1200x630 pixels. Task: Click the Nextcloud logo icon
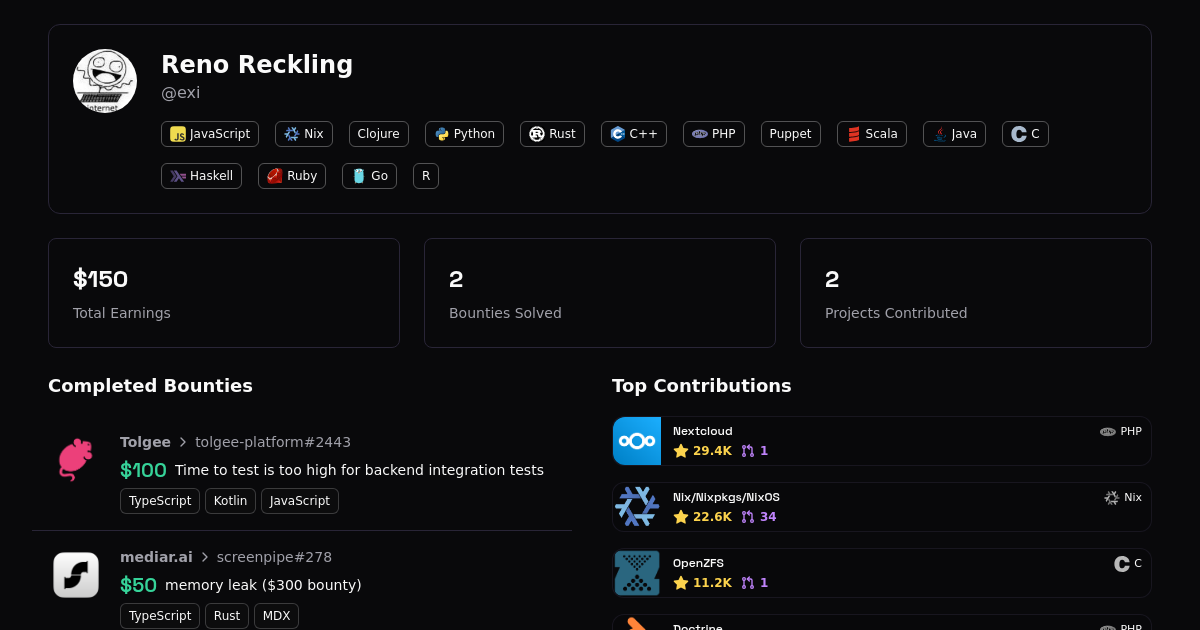(x=637, y=441)
